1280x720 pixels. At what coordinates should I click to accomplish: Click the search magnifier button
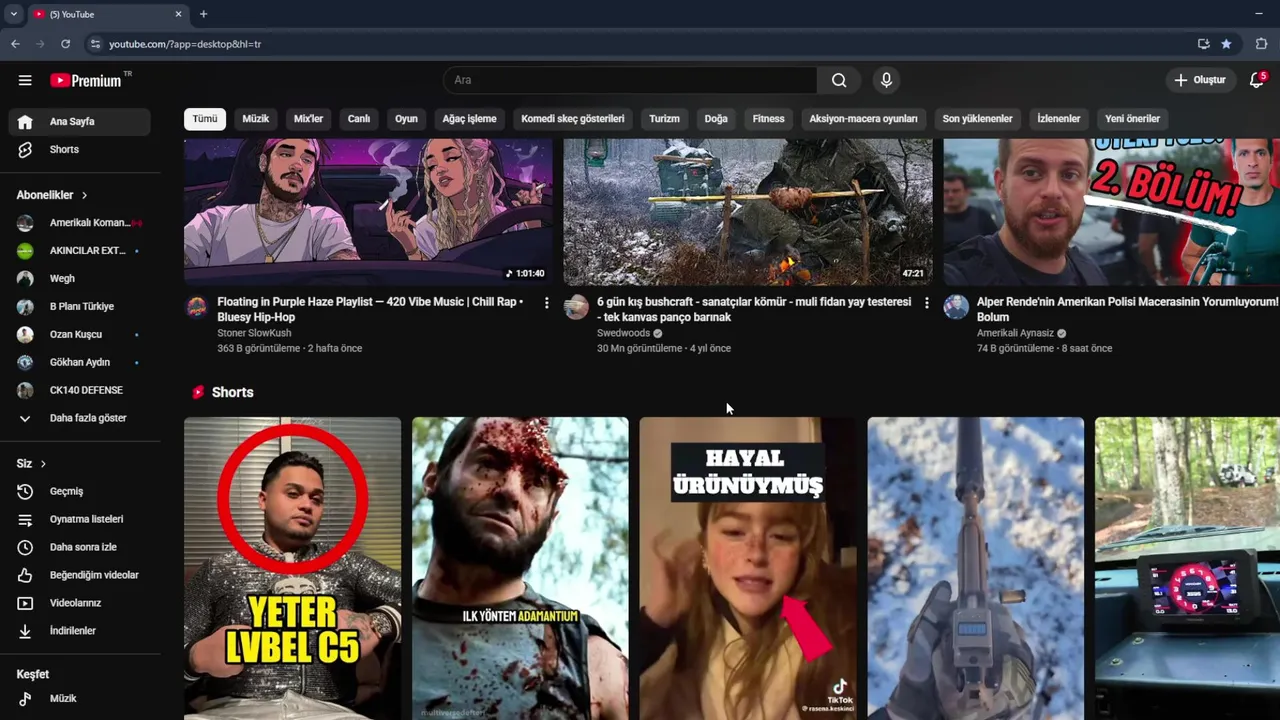point(839,80)
